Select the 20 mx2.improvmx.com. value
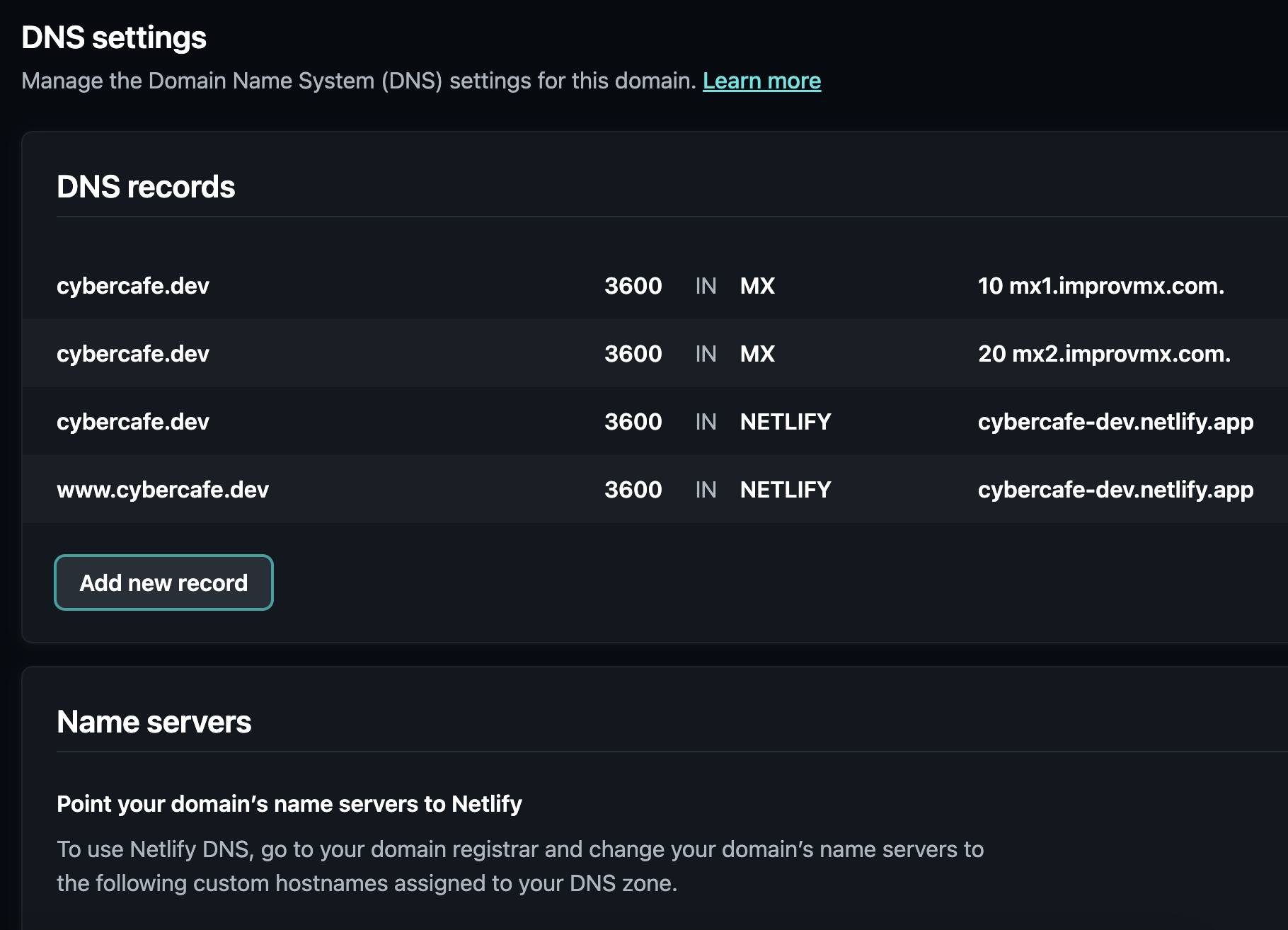1288x930 pixels. point(1104,354)
